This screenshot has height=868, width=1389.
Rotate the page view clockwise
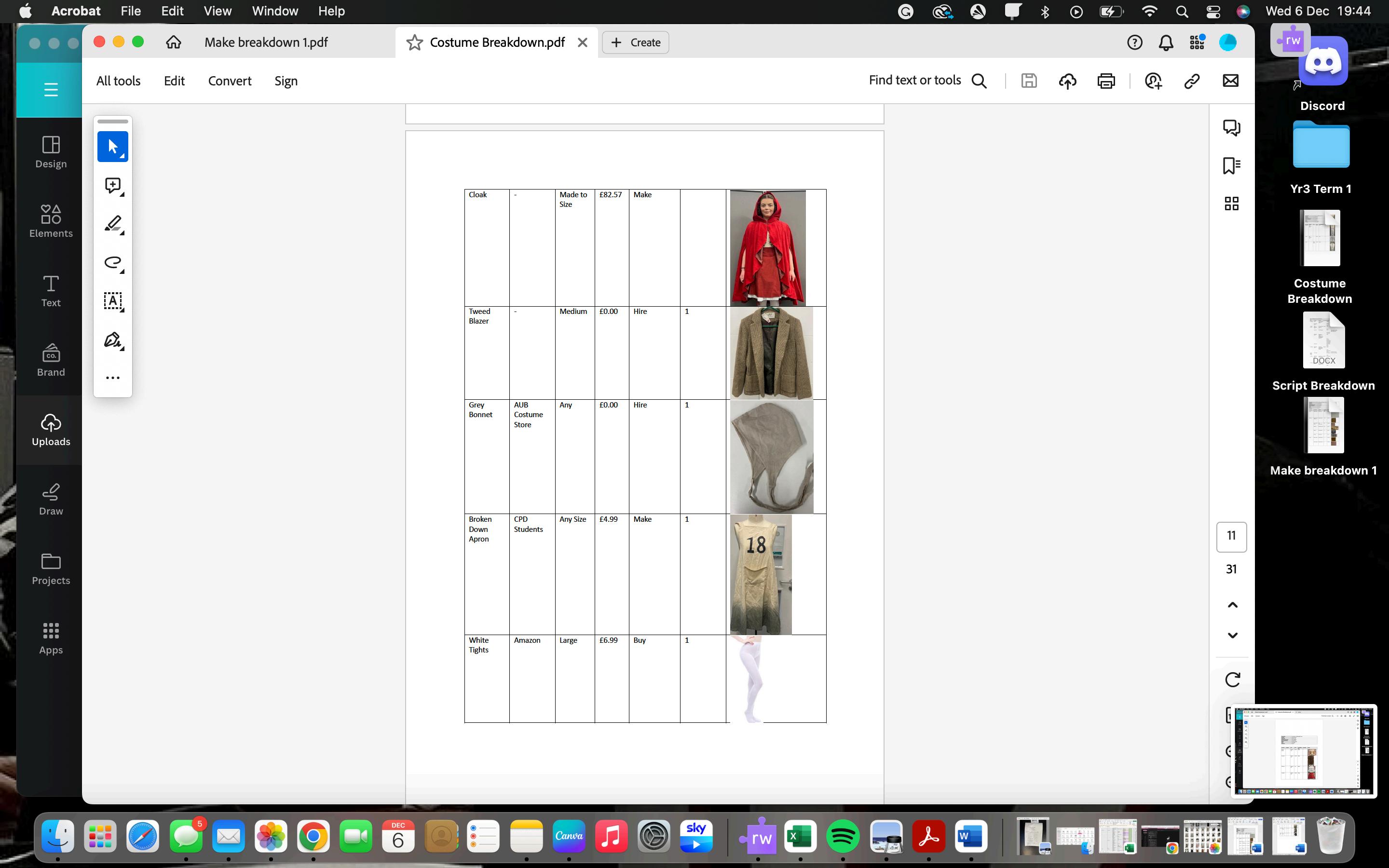click(x=1232, y=680)
